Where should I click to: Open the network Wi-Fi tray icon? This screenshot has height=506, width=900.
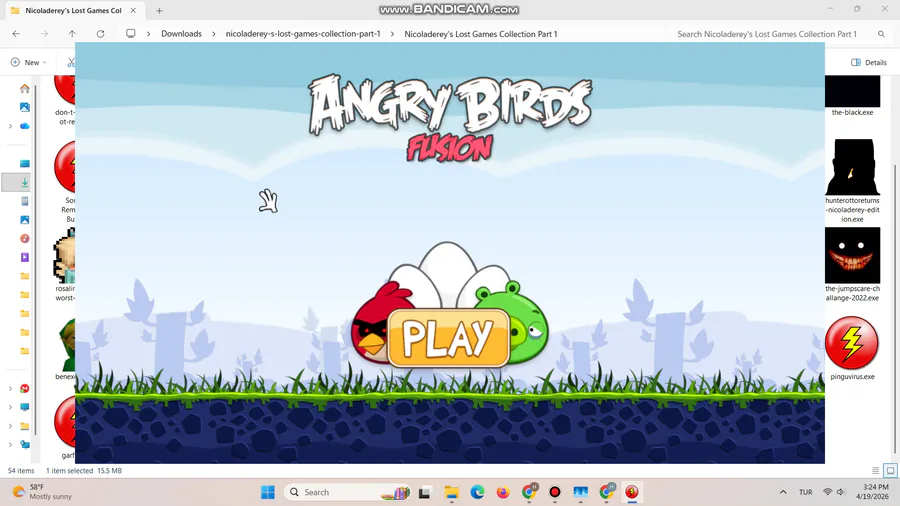click(828, 492)
